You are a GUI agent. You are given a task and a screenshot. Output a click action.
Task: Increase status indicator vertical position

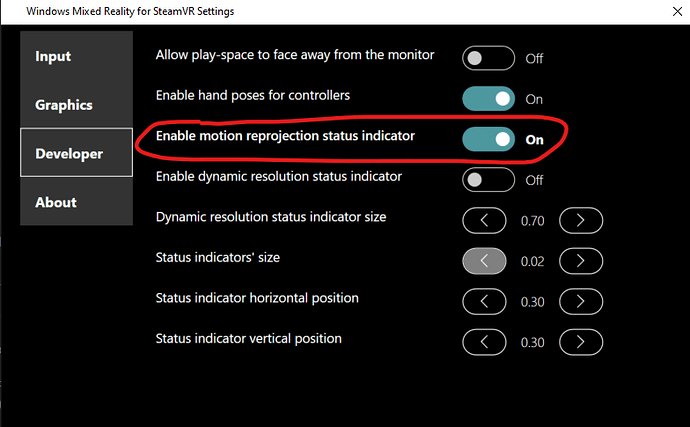580,342
